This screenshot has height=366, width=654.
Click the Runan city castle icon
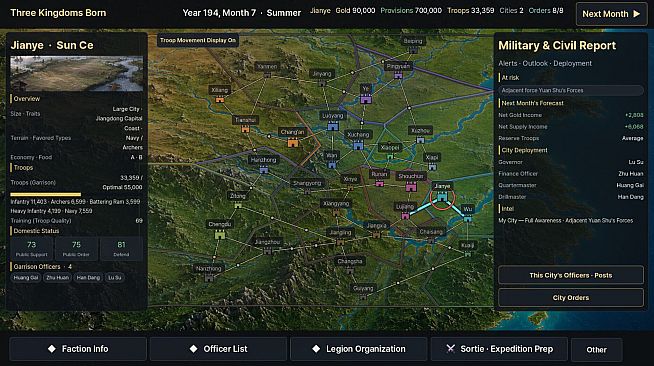[x=380, y=183]
